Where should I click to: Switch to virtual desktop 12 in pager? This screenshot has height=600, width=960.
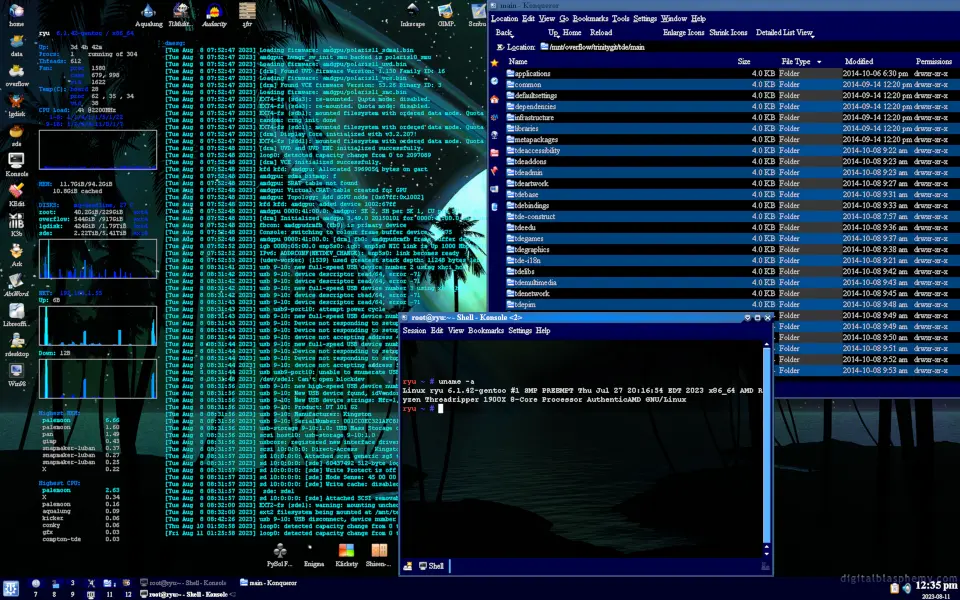tap(127, 594)
